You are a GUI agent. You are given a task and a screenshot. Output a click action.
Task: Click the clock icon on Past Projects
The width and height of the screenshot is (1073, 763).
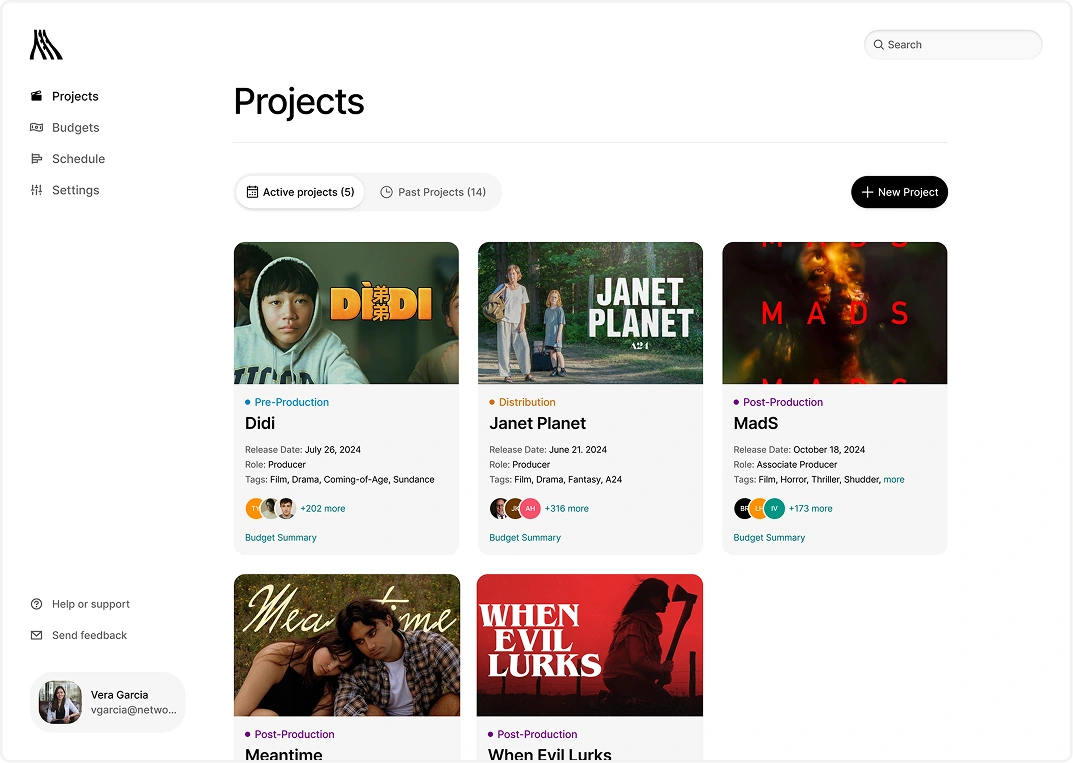point(387,192)
